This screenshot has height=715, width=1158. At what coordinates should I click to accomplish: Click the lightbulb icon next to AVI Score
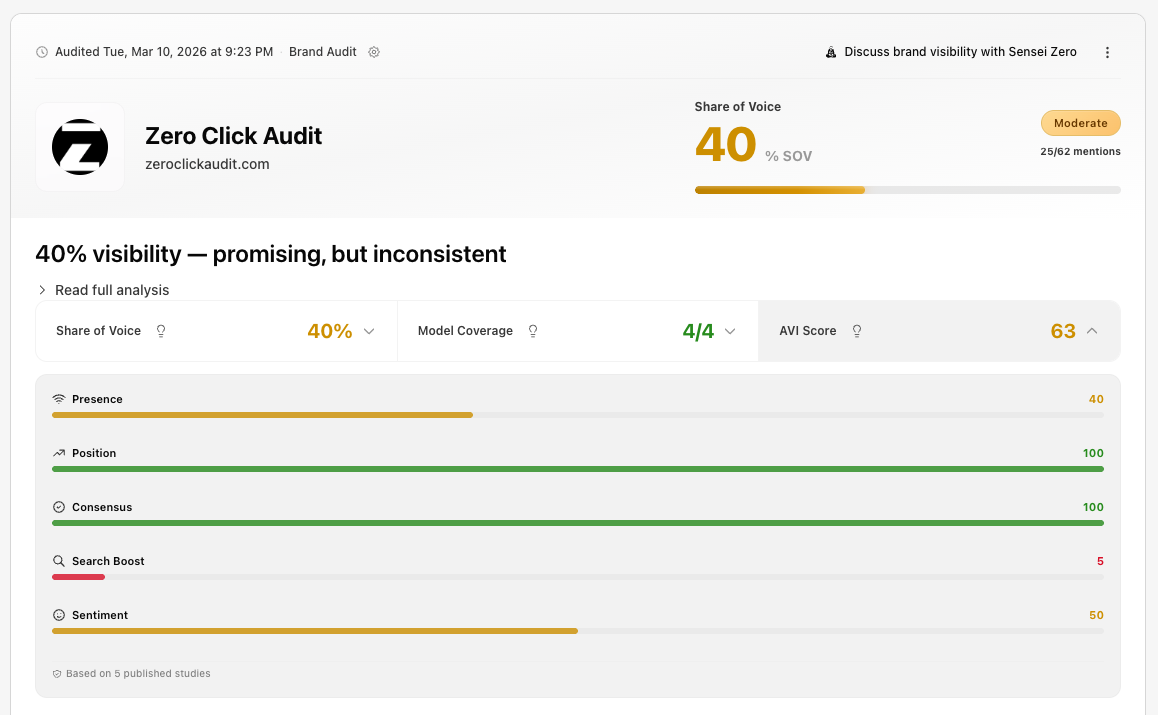click(856, 331)
